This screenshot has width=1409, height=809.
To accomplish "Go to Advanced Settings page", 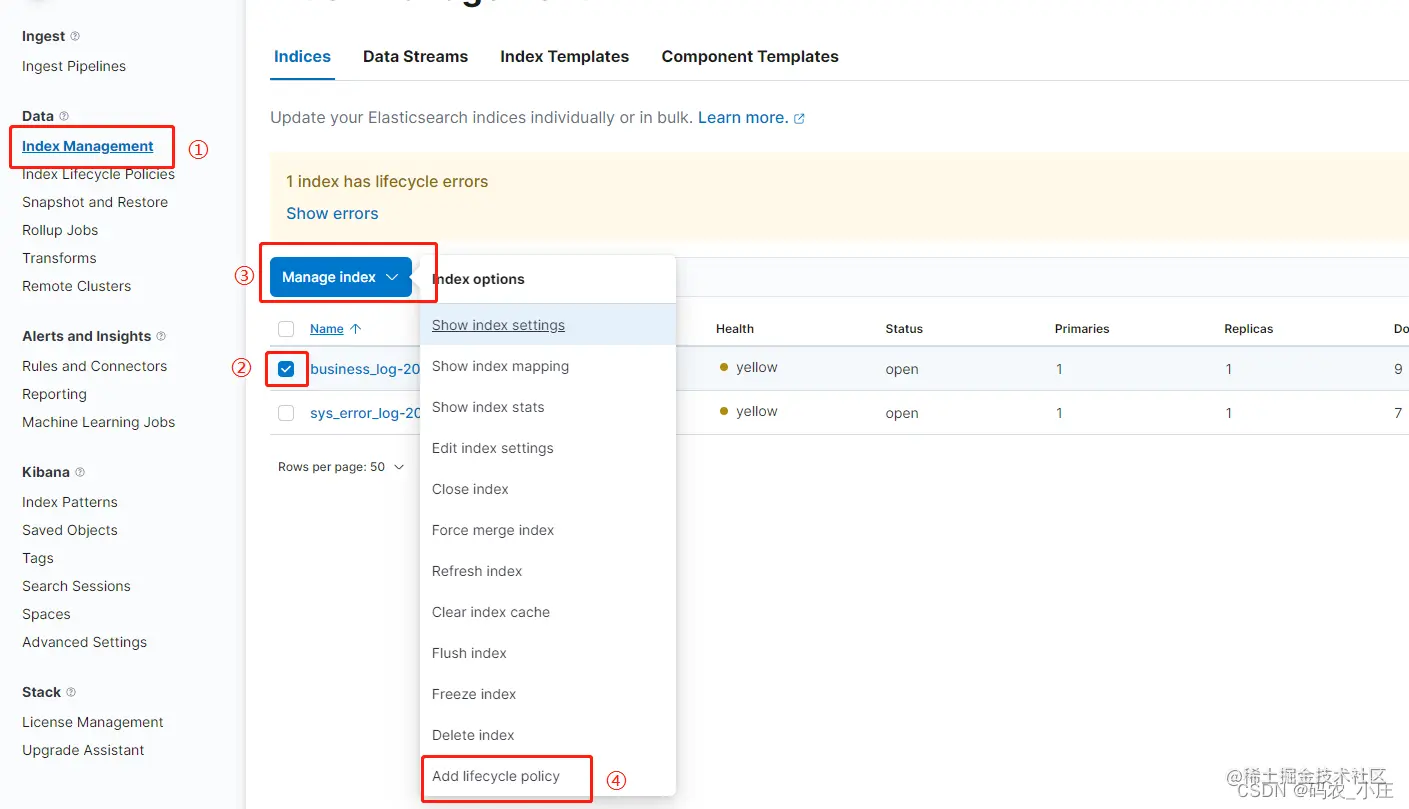I will pyautogui.click(x=84, y=642).
